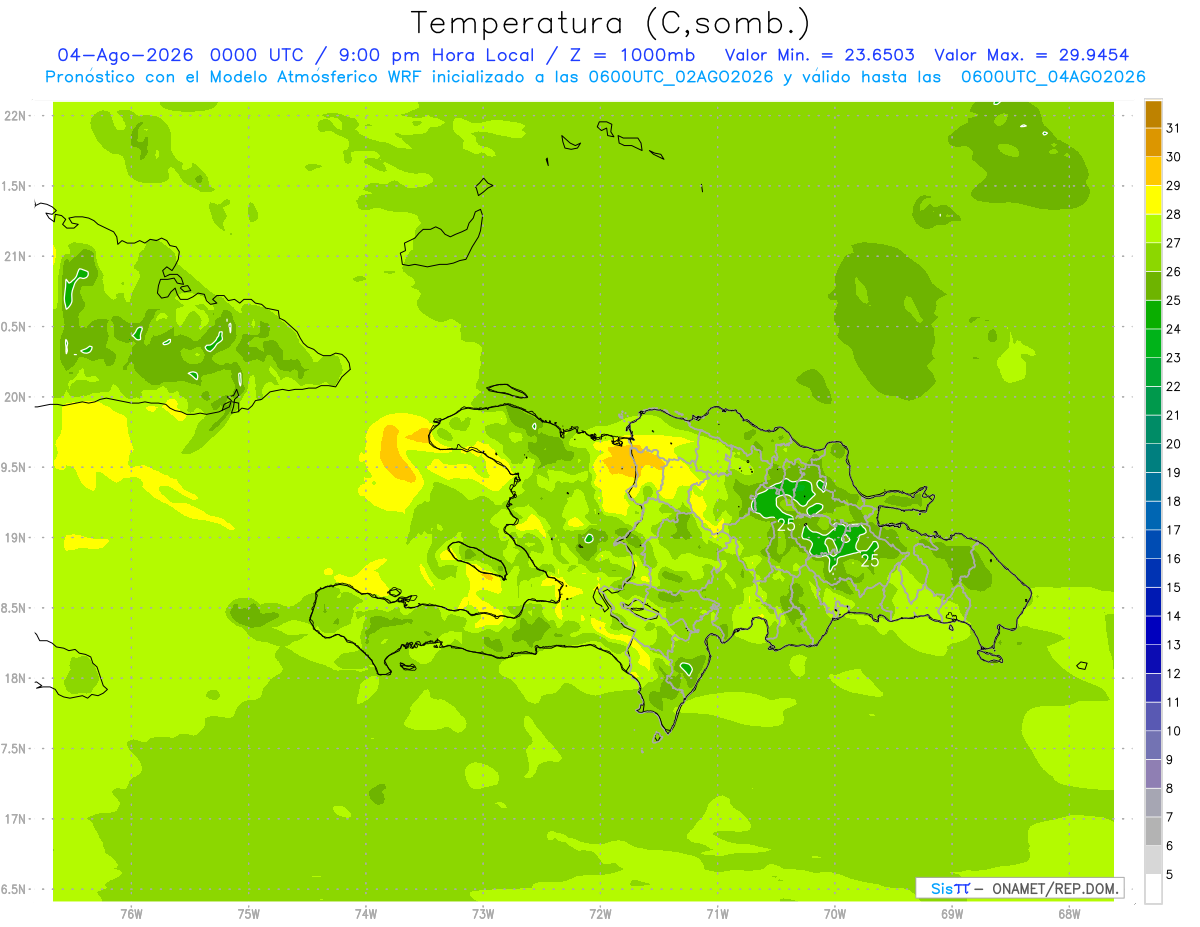Viewport: 1200px width, 927px height.
Task: Click the '22N' latitude axis label
Action: click(x=14, y=116)
